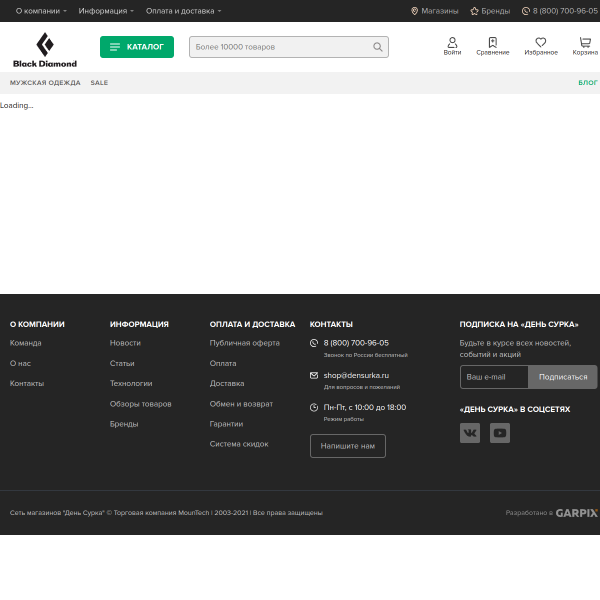Select SALE category tab
Viewport: 600px width, 600px height.
coord(99,83)
